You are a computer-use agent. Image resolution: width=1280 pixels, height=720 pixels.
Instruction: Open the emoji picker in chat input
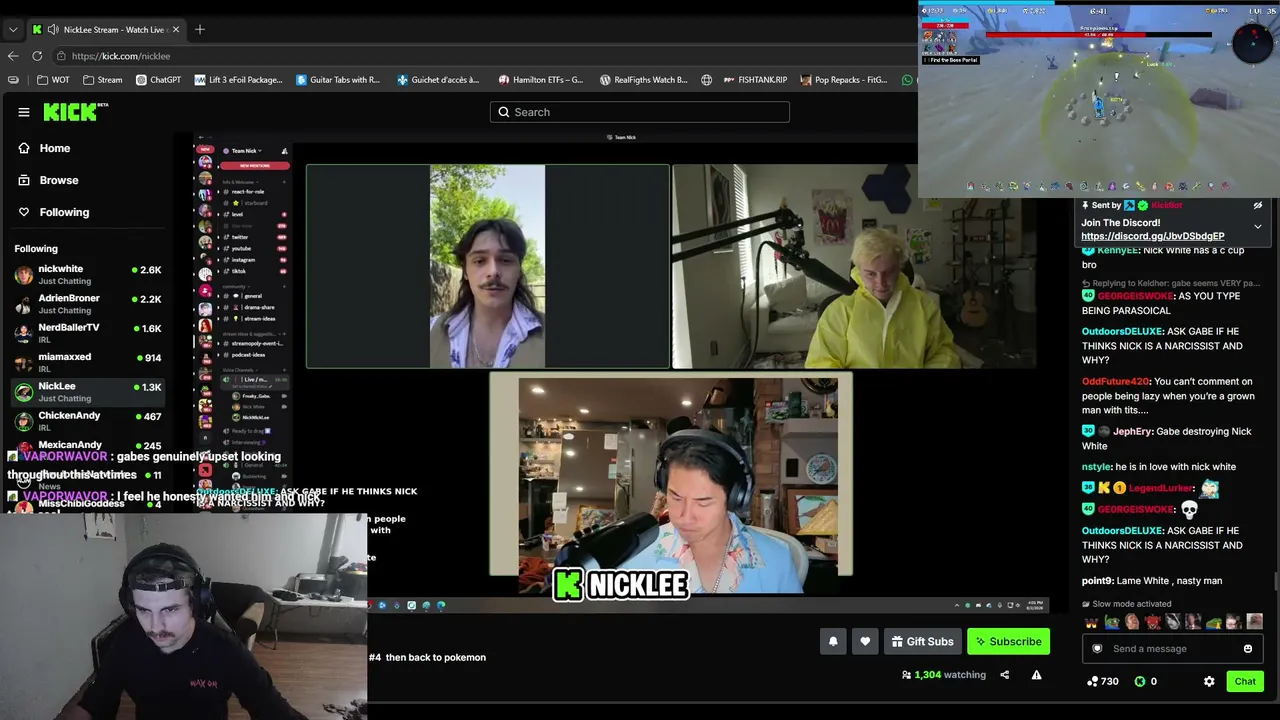[1247, 649]
